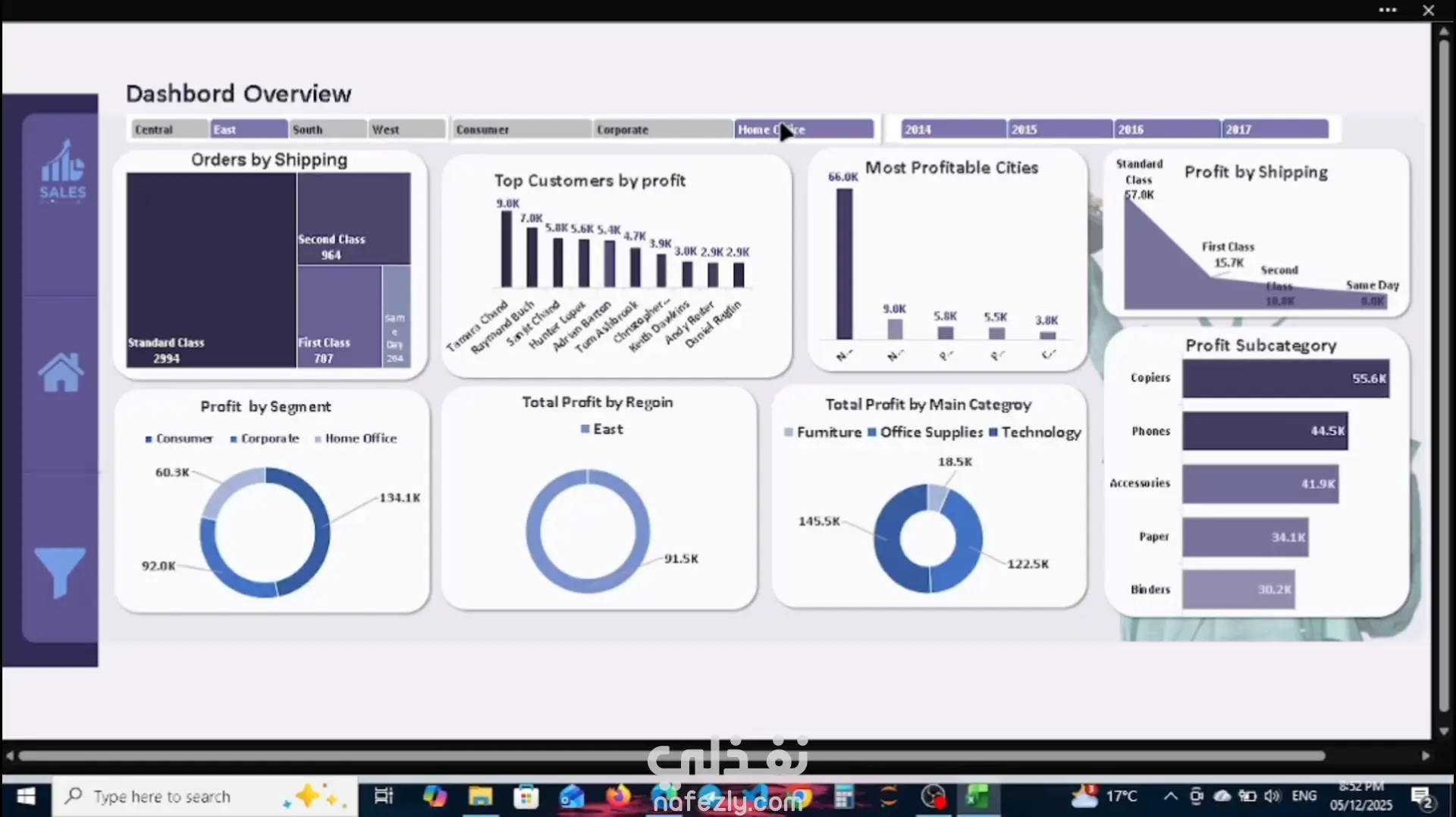1456x817 pixels.
Task: Click the 66.0K bar in Most Profitable Cities
Action: [x=844, y=264]
